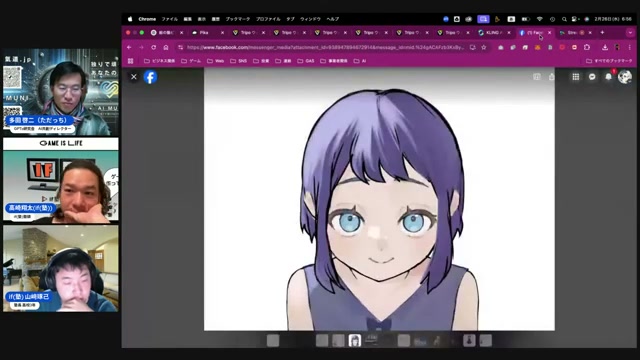
Task: Open the GAS bookmarks folder
Action: [x=306, y=61]
